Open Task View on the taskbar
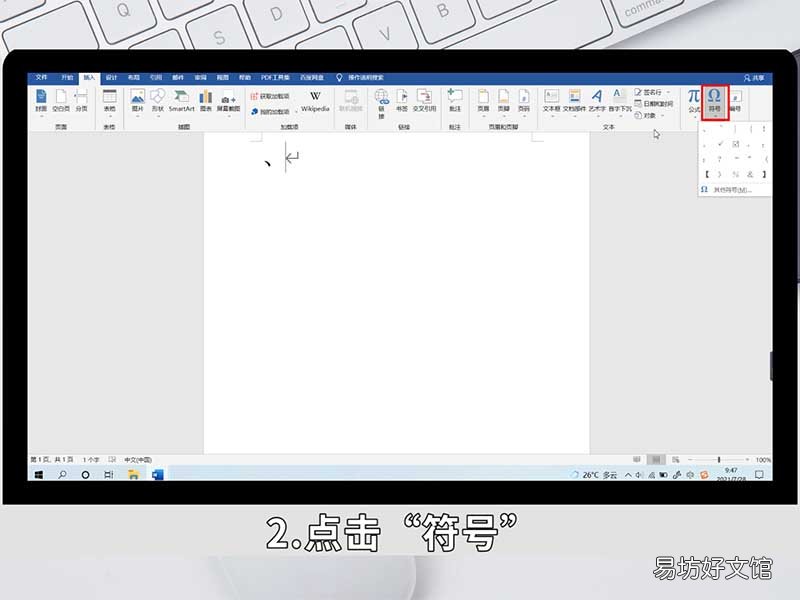This screenshot has width=800, height=600. (x=109, y=474)
